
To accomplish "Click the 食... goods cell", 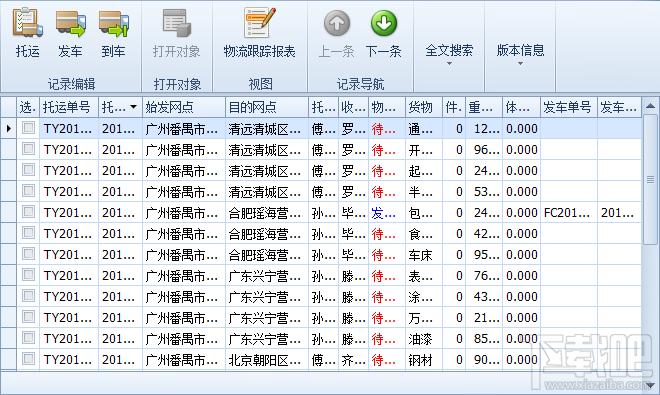I will point(424,233).
